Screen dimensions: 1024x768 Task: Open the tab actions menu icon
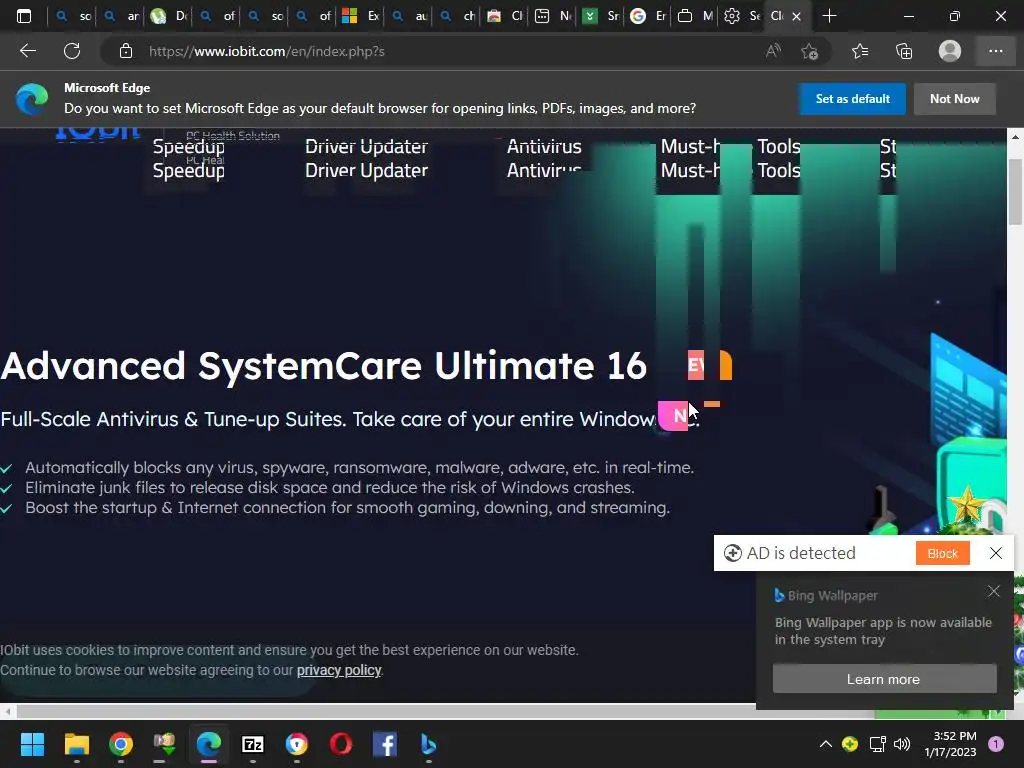24,16
